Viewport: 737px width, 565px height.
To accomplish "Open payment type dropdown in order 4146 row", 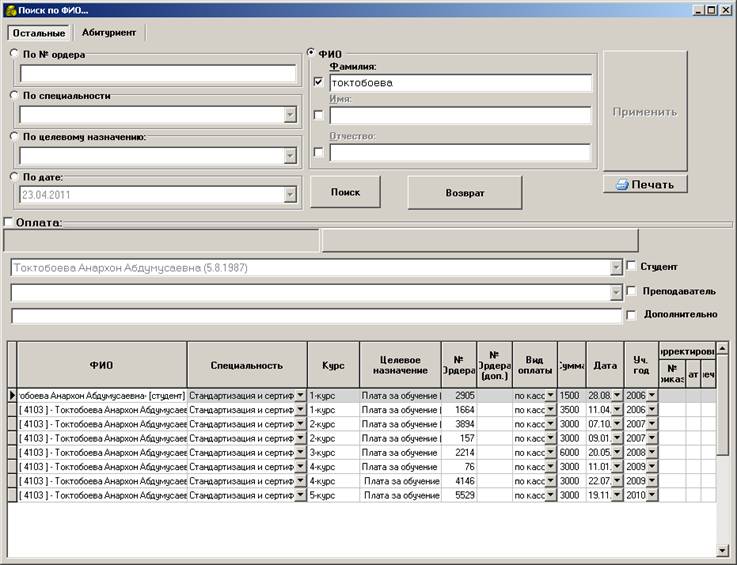I will (550, 481).
